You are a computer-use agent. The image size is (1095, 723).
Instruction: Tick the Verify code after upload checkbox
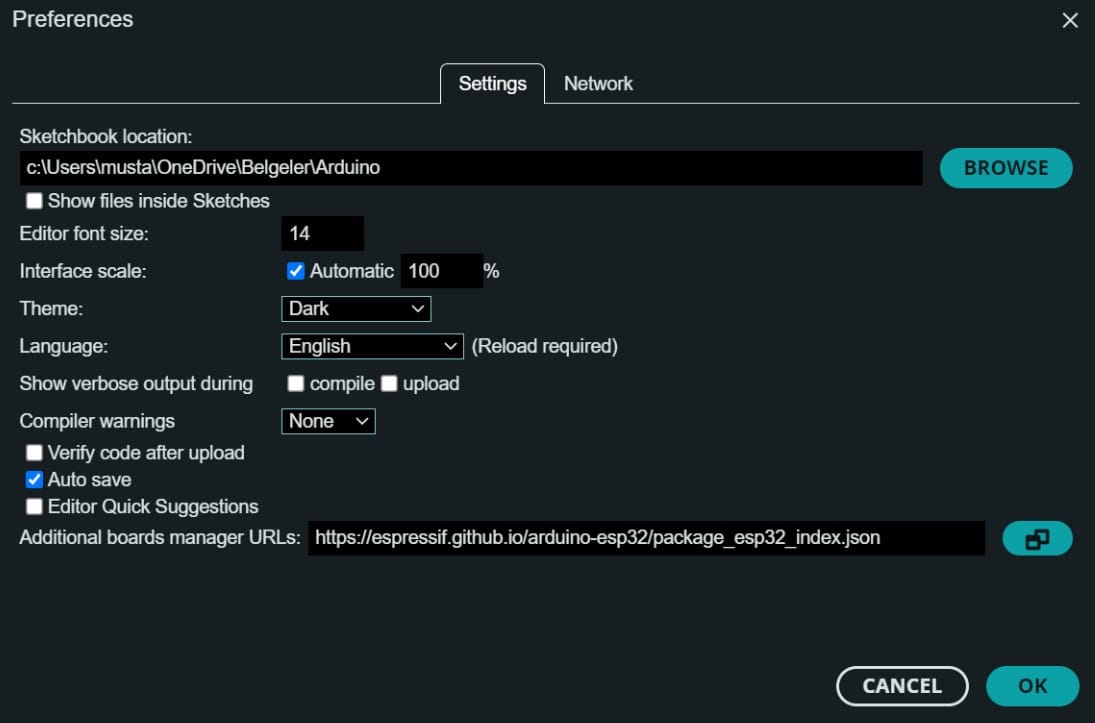[35, 453]
